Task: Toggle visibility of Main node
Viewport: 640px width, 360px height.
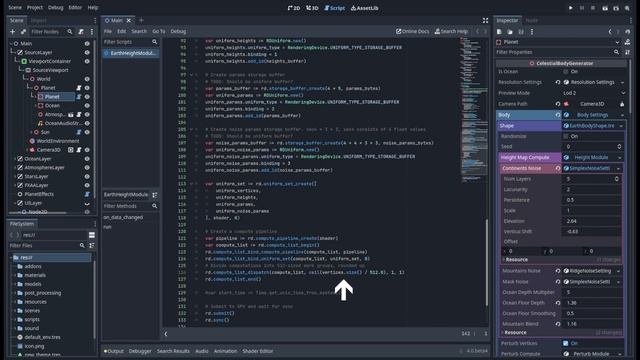Action: tap(87, 44)
